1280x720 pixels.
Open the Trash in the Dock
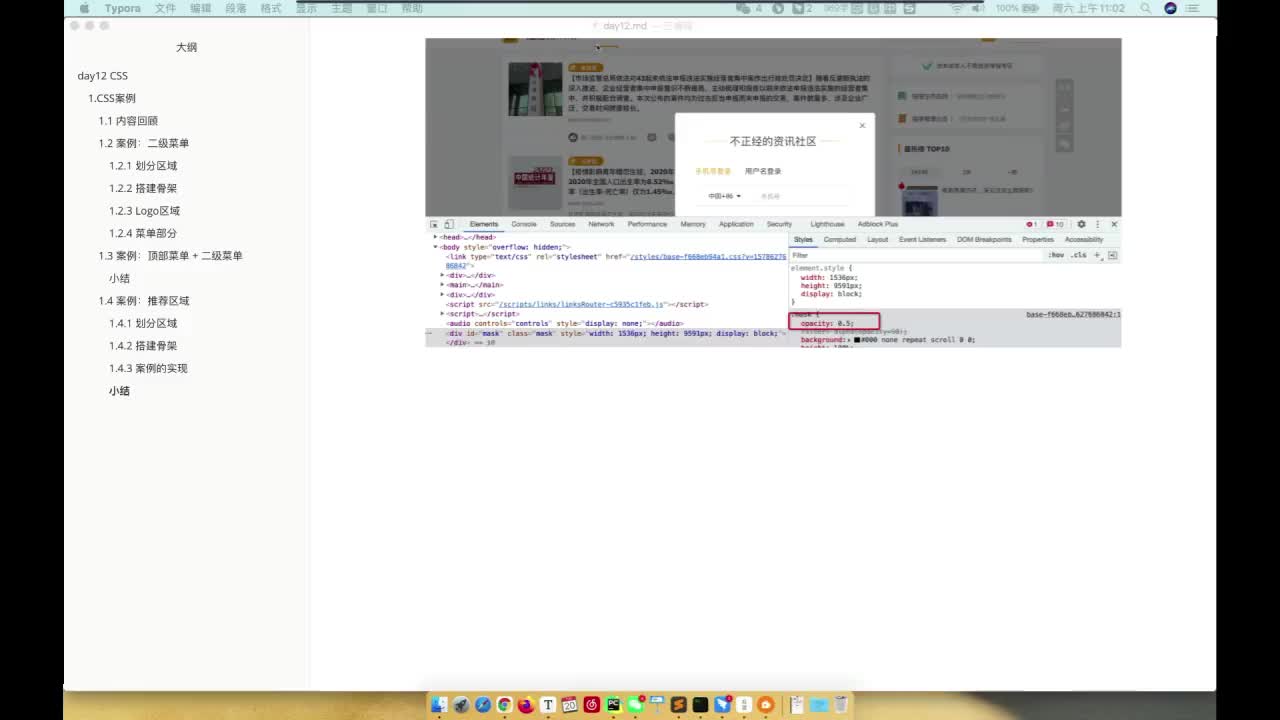[x=841, y=705]
